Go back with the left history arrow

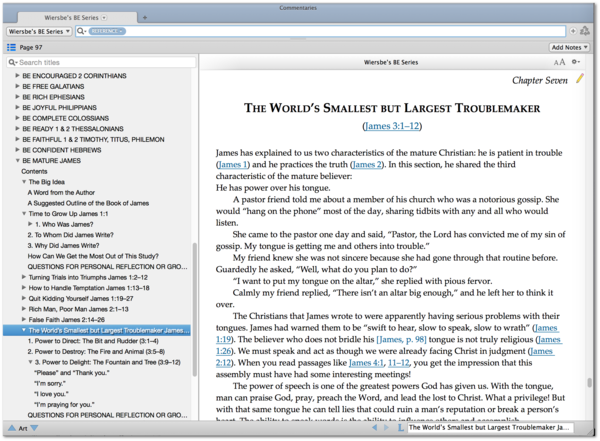pyautogui.click(x=375, y=428)
